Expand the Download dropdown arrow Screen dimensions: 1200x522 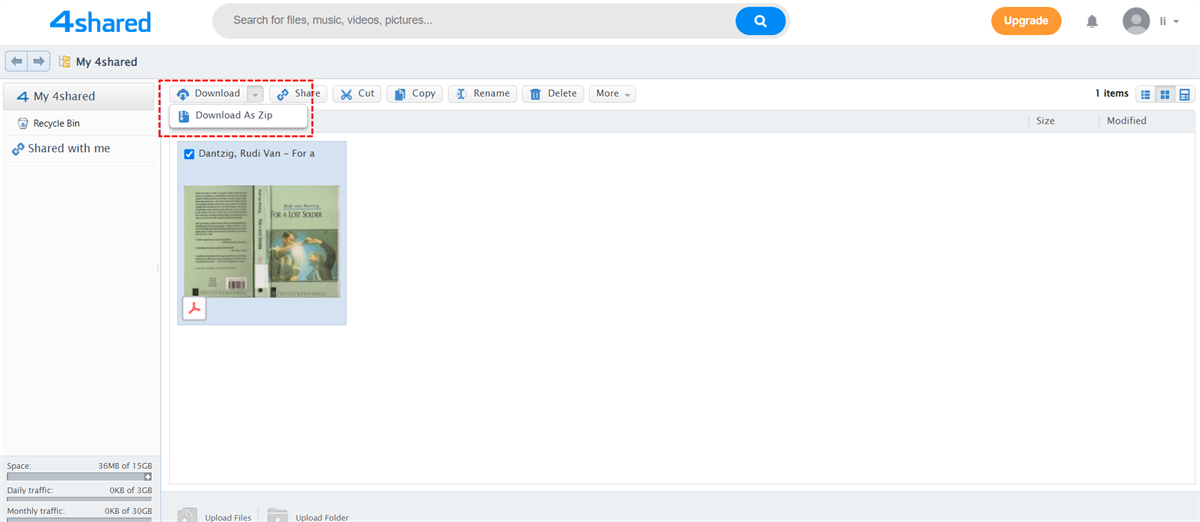coord(256,94)
